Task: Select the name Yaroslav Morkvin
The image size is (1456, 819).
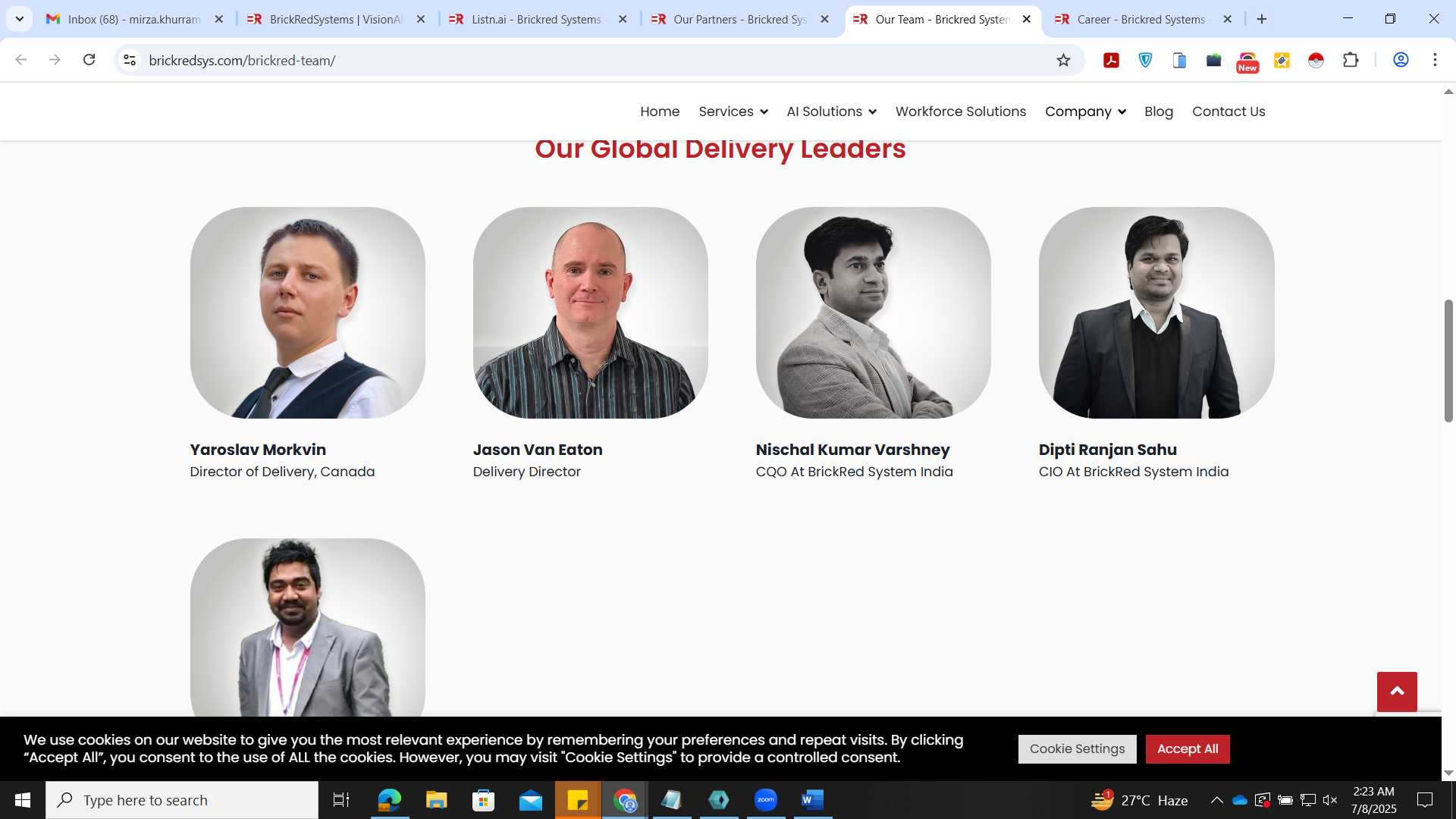Action: tap(258, 450)
